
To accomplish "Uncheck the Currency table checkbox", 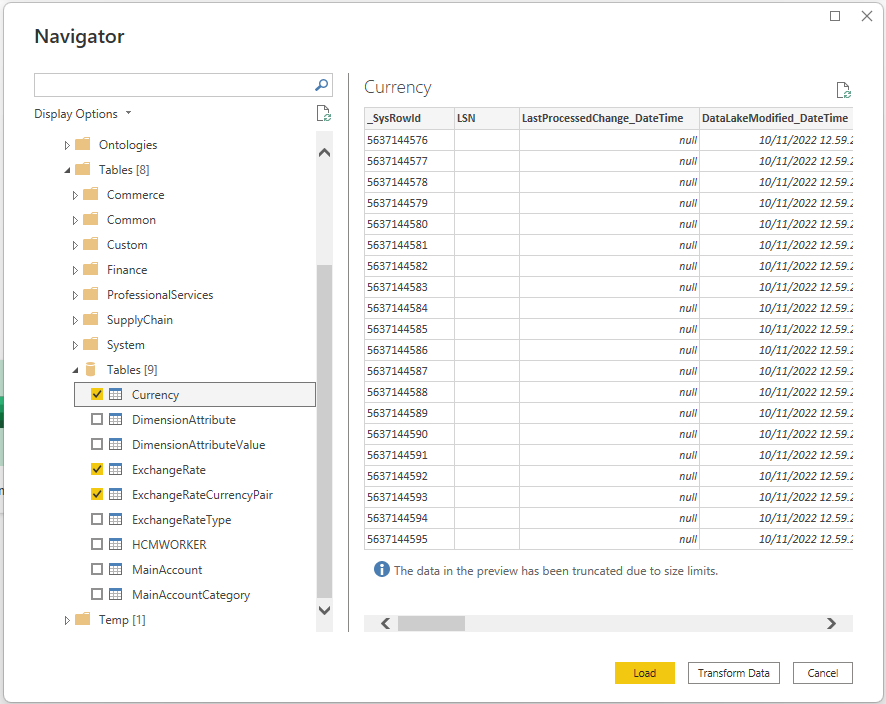I will pyautogui.click(x=98, y=394).
